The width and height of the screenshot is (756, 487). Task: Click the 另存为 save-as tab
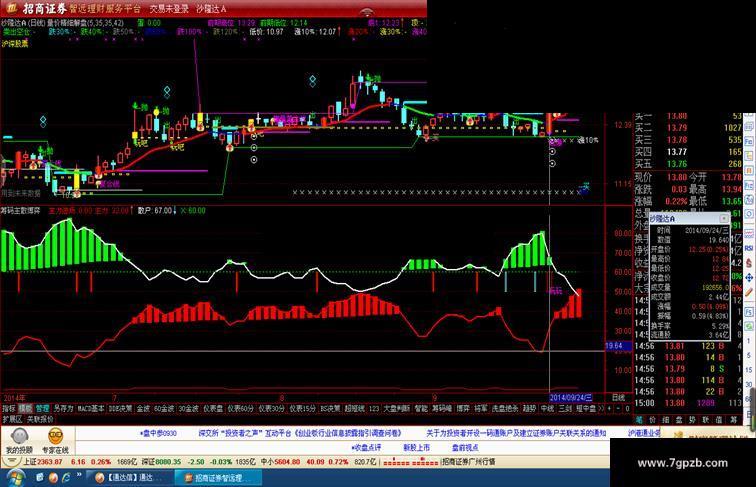pos(63,408)
